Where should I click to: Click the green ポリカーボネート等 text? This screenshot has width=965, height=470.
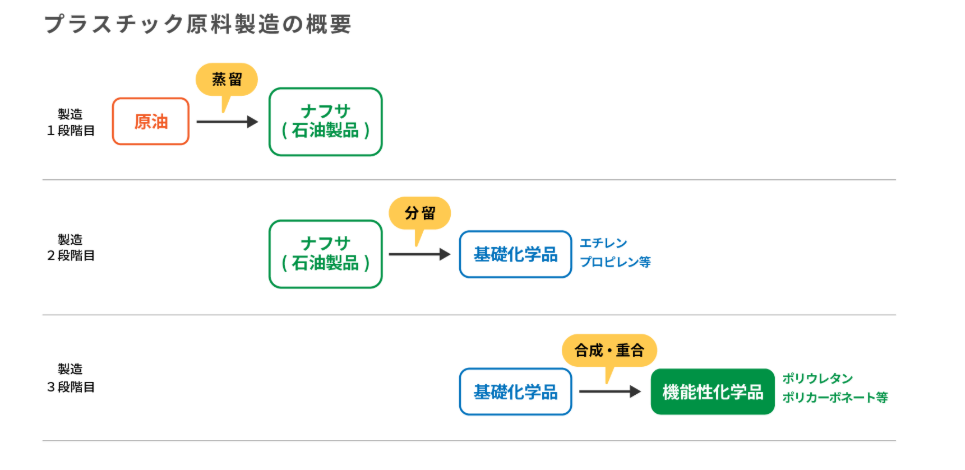click(x=834, y=398)
